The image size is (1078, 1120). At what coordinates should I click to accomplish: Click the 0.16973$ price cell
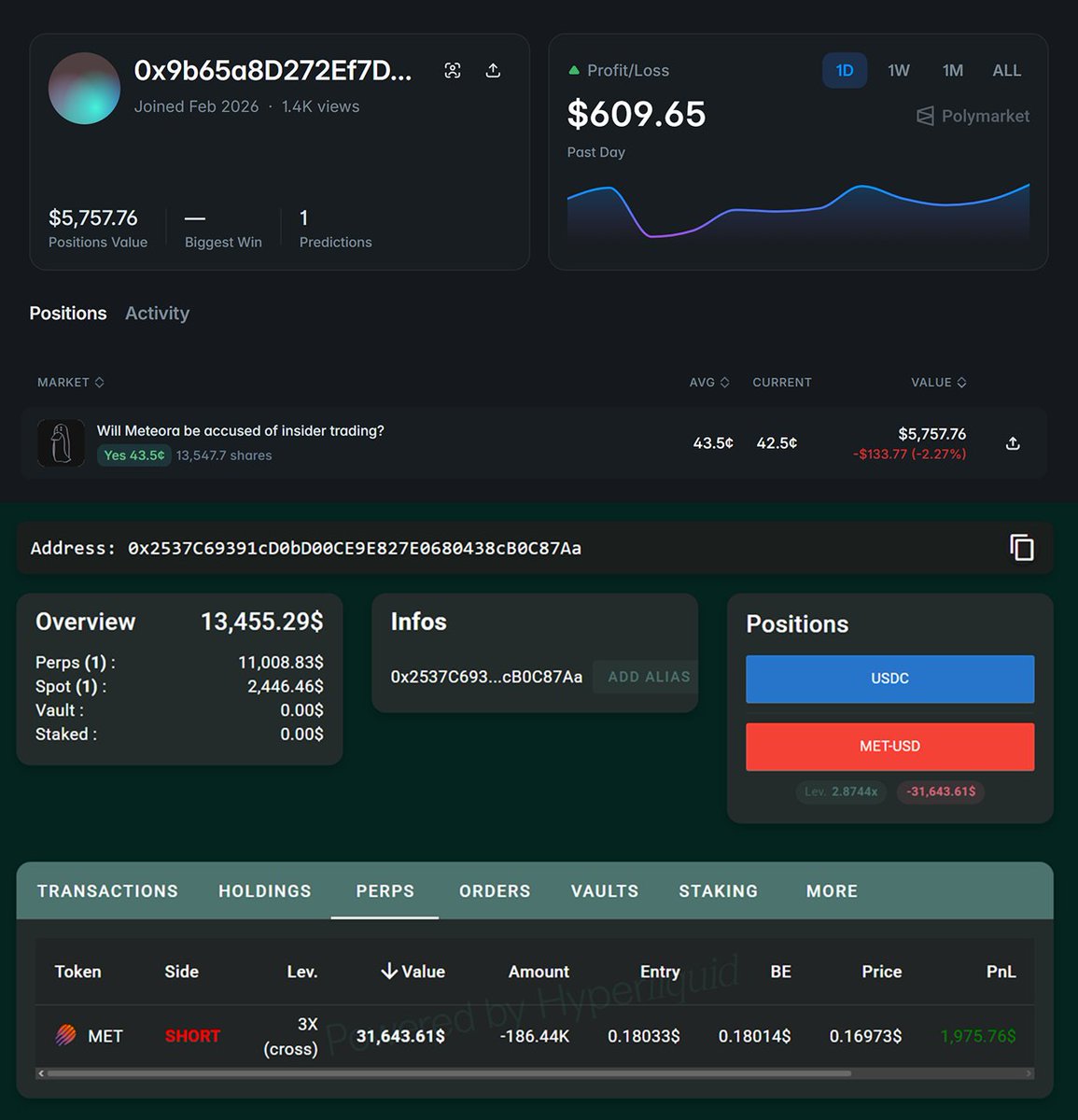(865, 1036)
